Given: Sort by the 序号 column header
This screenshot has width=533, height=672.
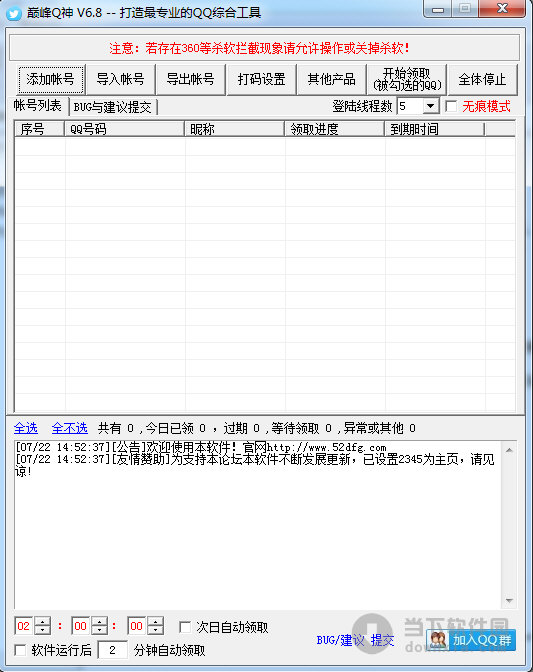Looking at the screenshot, I should (x=39, y=129).
